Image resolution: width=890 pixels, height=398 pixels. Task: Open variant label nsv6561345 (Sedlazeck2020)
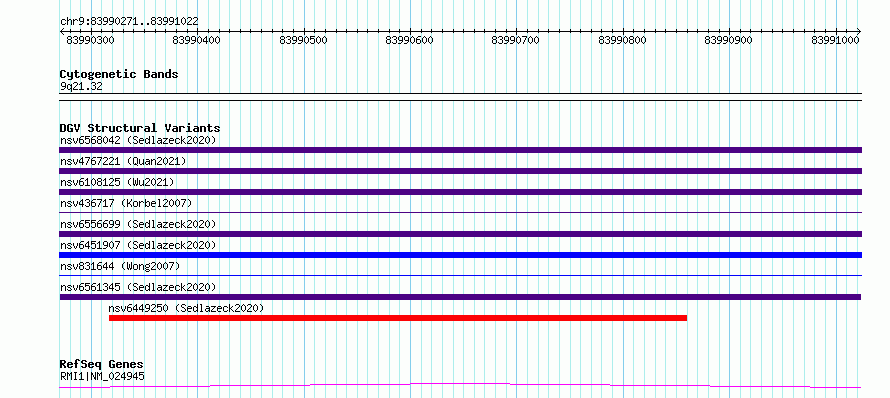click(x=138, y=287)
